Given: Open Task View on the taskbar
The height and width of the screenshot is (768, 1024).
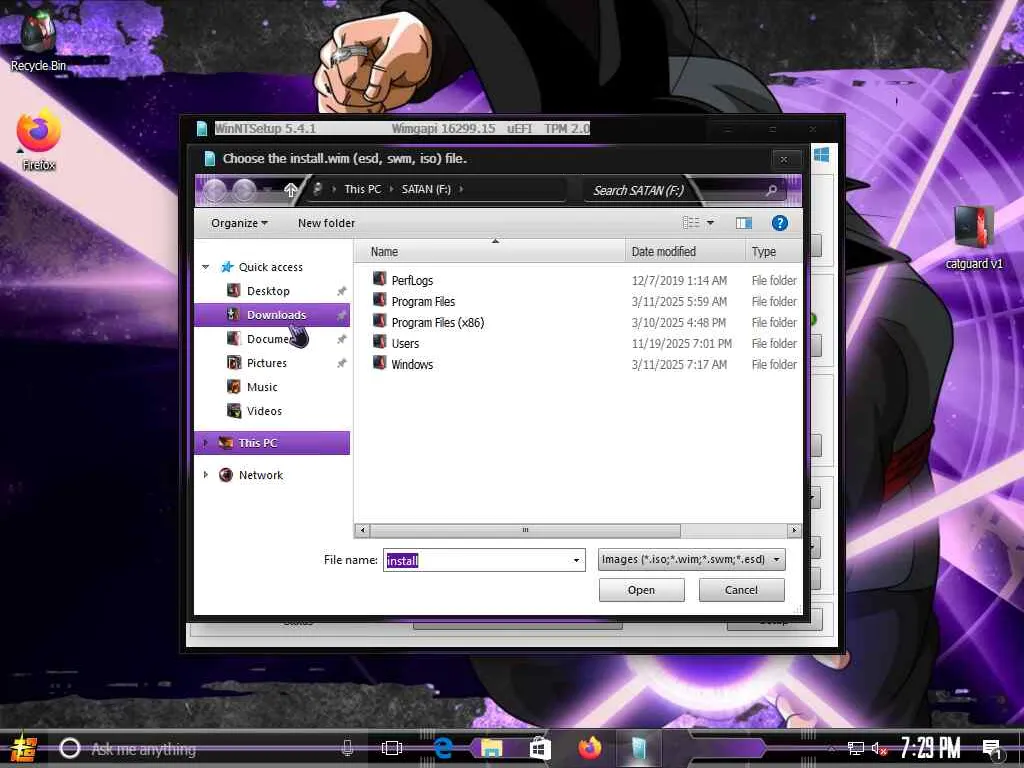Looking at the screenshot, I should [x=392, y=748].
